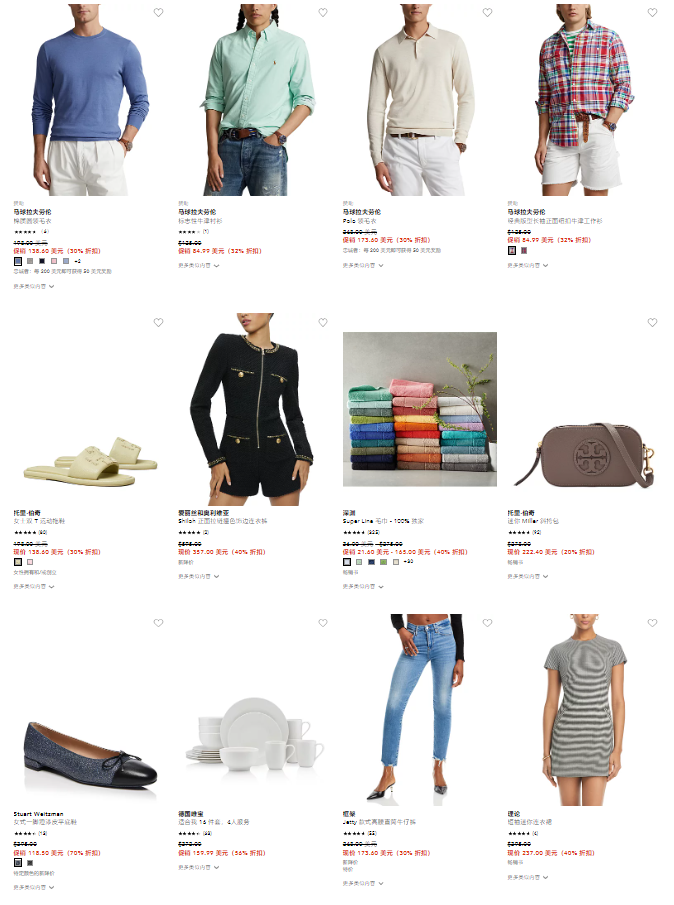Favorite the brown Tory Burch mini bag
The image size is (674, 905).
(652, 323)
